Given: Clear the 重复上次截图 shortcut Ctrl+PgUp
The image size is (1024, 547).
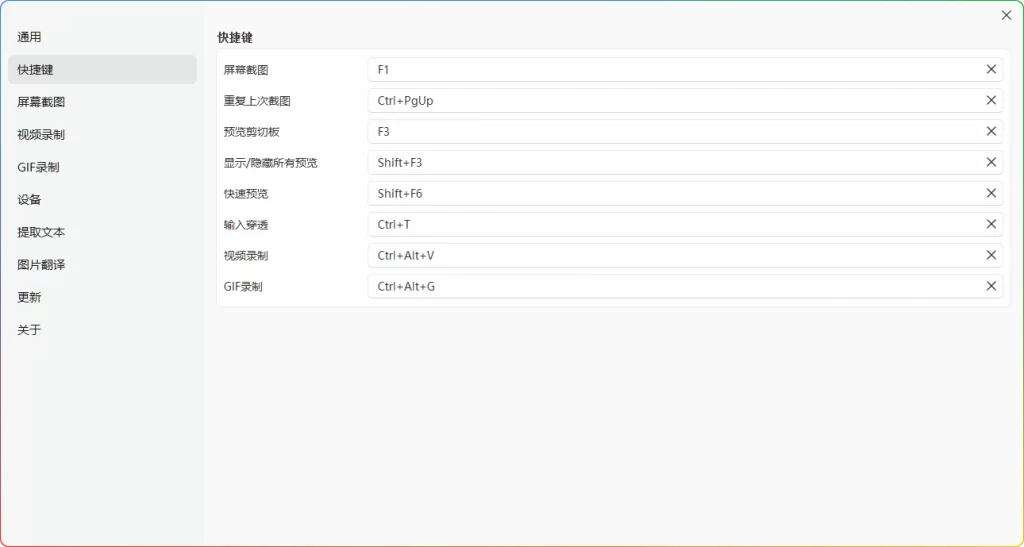Looking at the screenshot, I should (991, 101).
